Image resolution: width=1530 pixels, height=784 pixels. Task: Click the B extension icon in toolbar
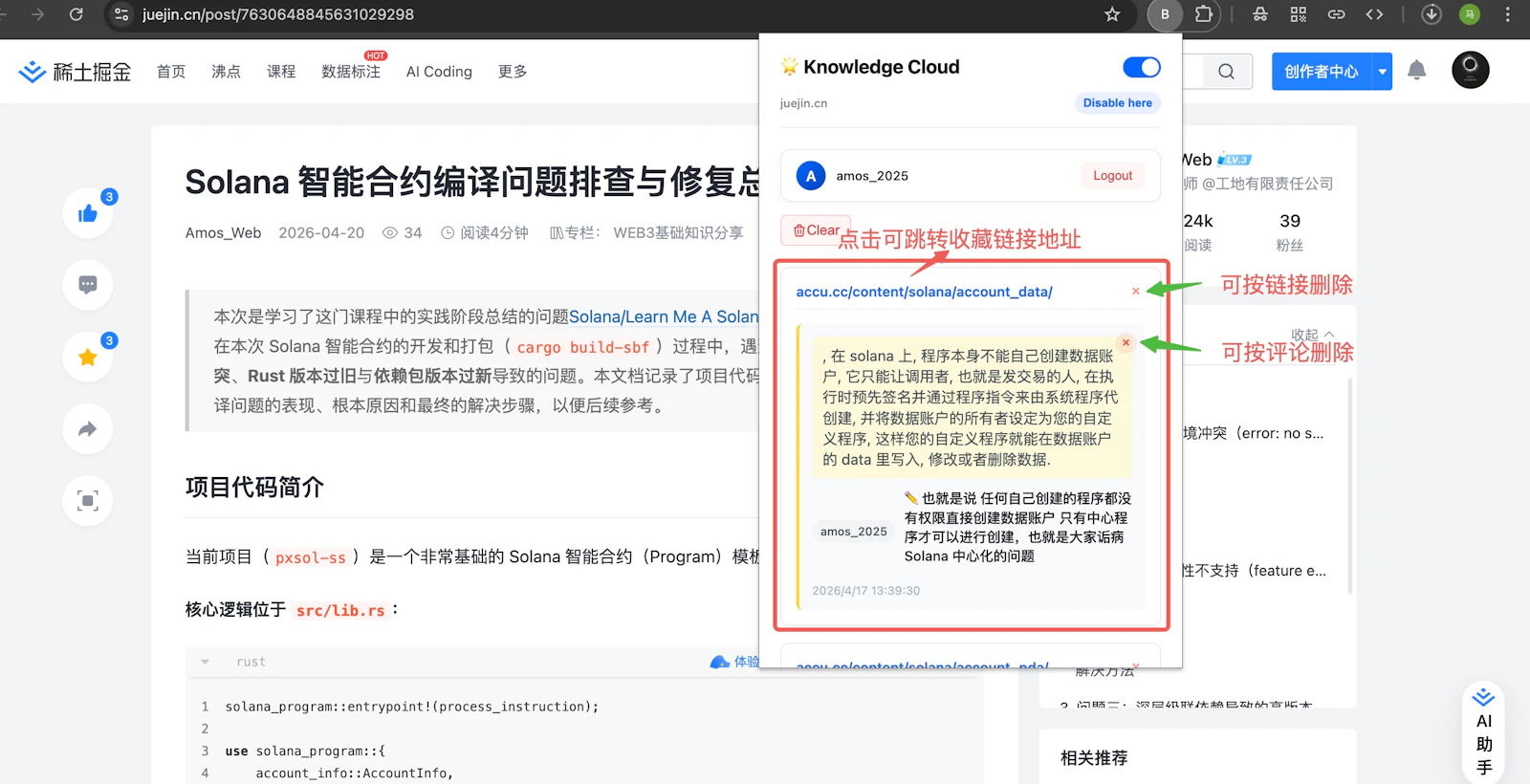point(1164,14)
